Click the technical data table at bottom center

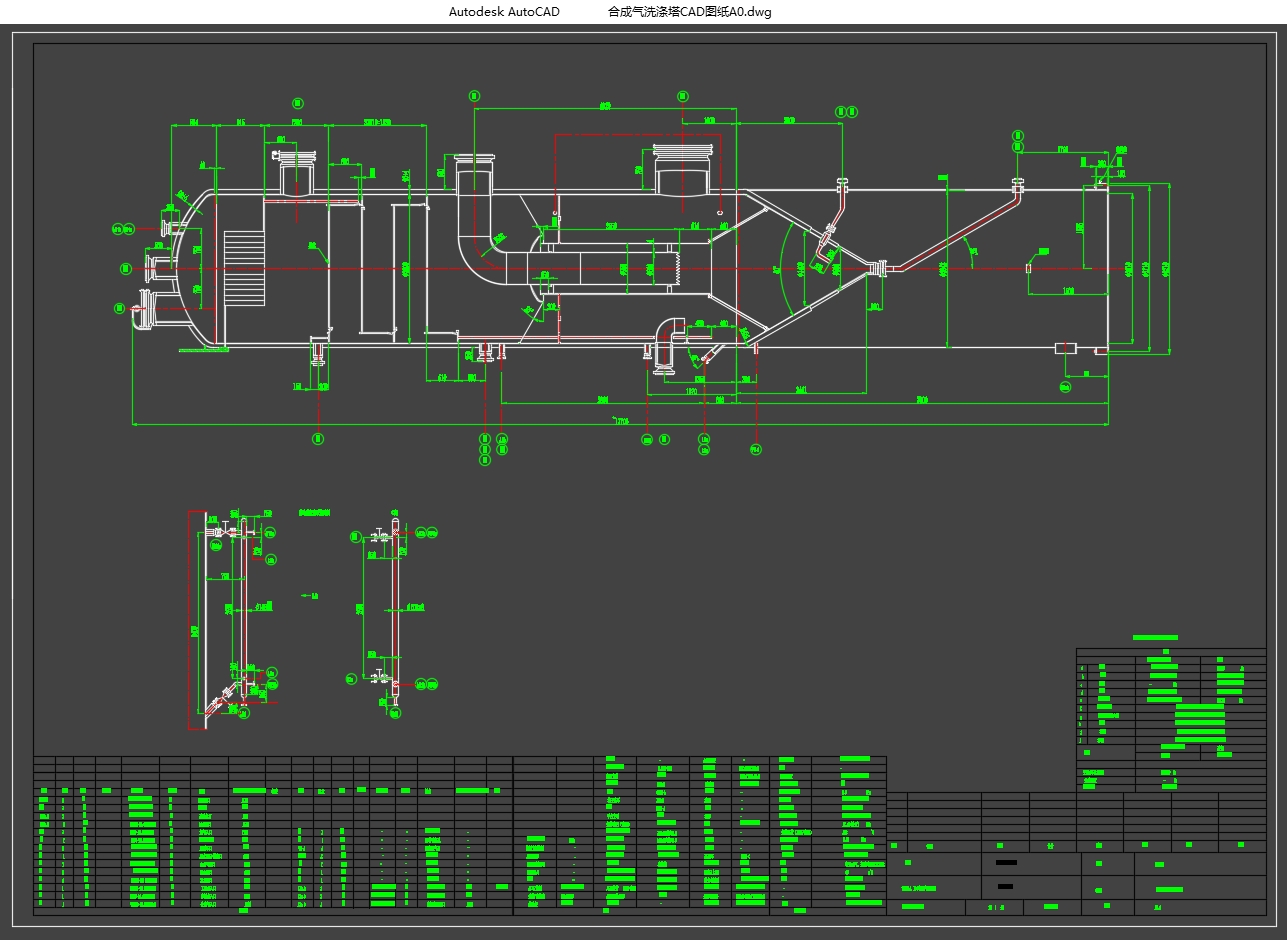click(x=700, y=835)
